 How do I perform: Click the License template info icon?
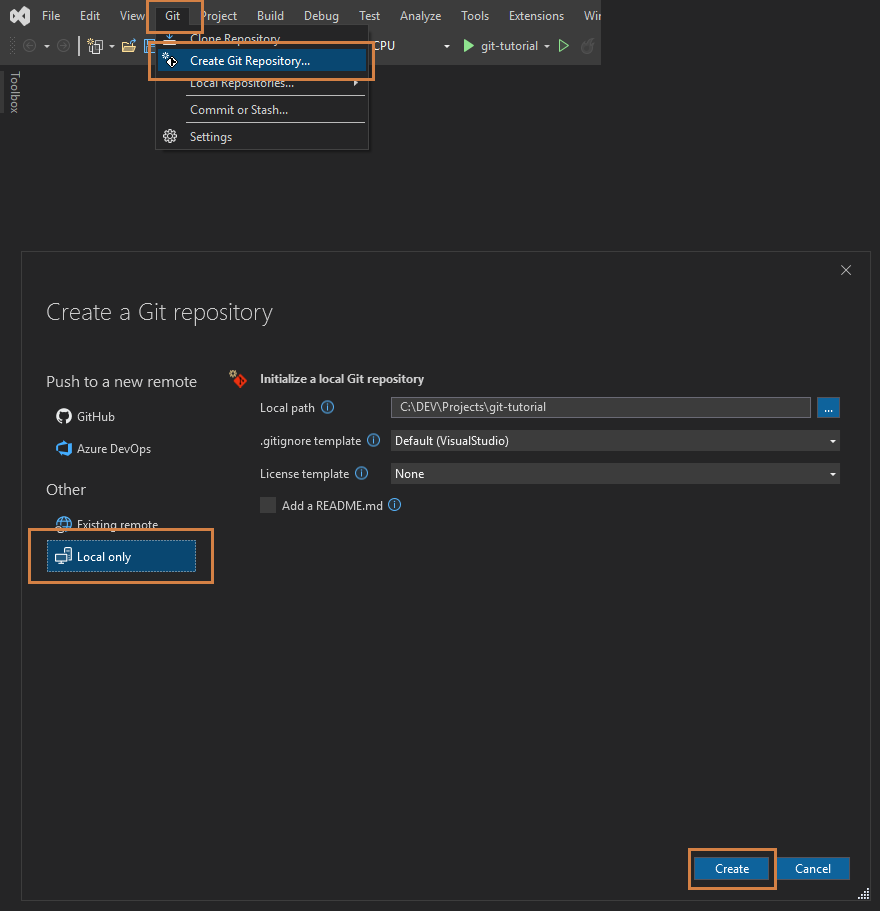pos(361,473)
